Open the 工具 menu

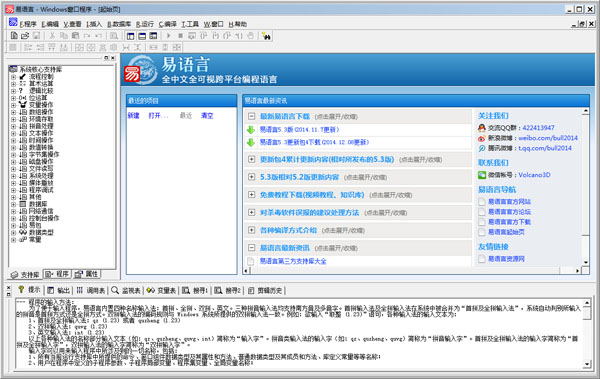point(190,24)
